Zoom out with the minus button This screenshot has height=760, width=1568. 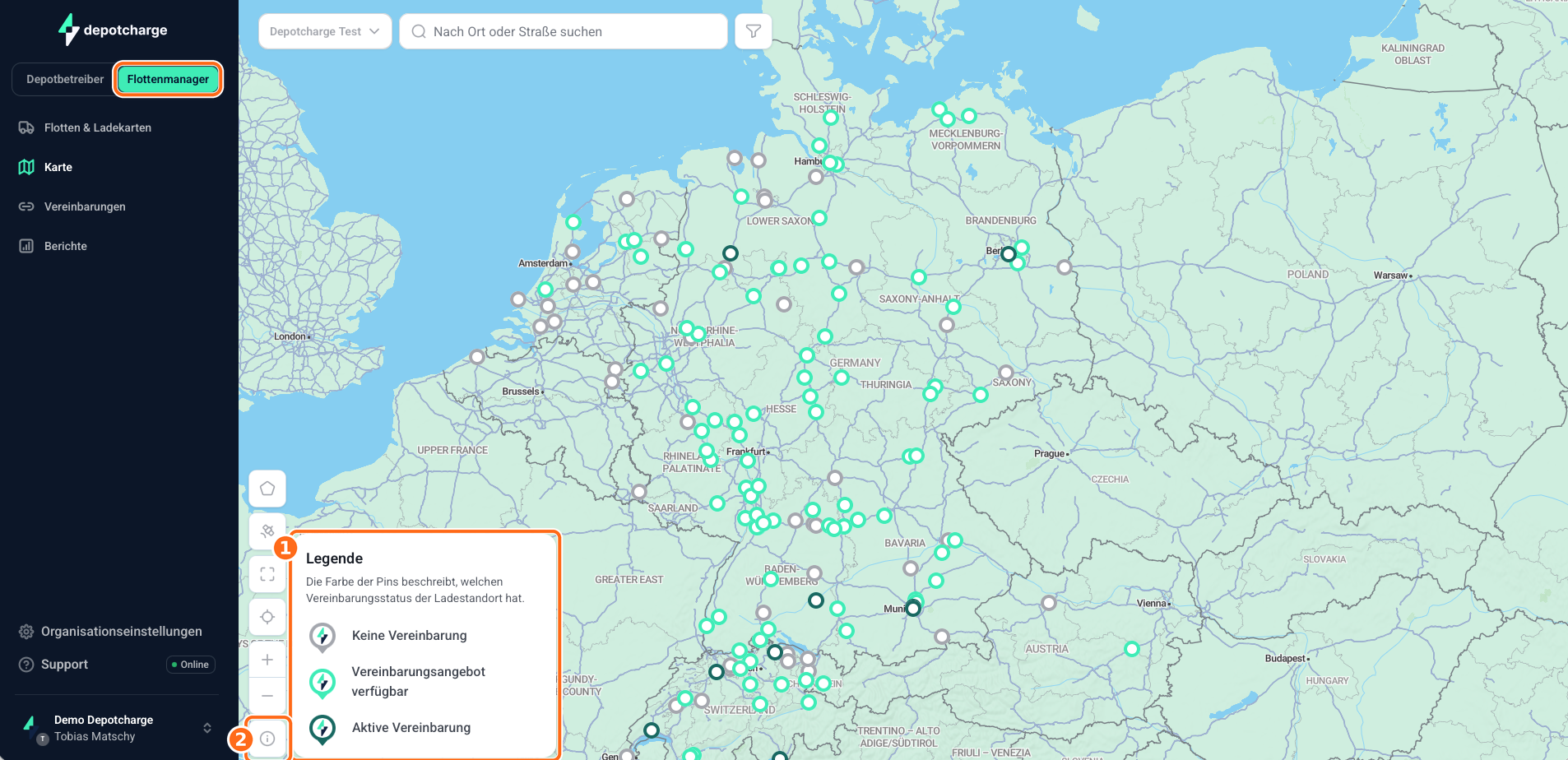pos(267,696)
